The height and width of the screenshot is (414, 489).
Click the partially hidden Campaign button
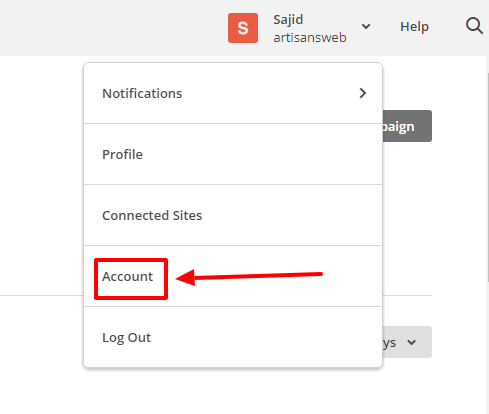[x=407, y=126]
